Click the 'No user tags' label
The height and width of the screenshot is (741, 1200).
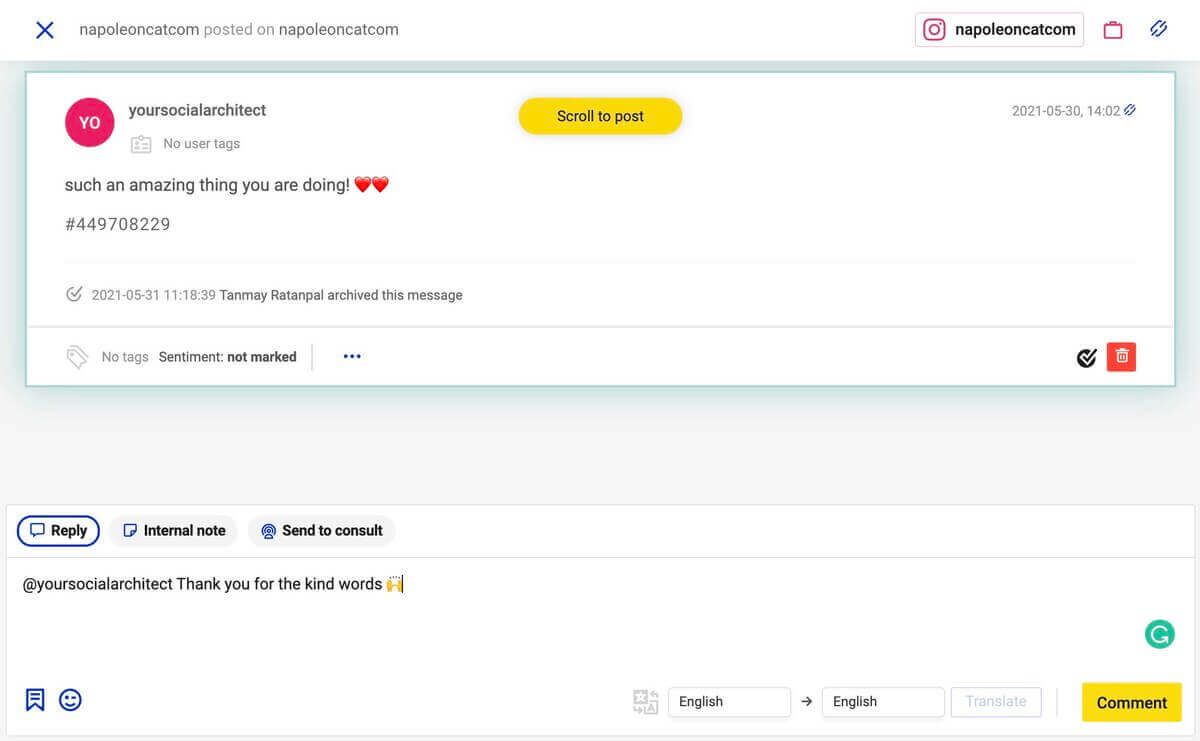(202, 144)
